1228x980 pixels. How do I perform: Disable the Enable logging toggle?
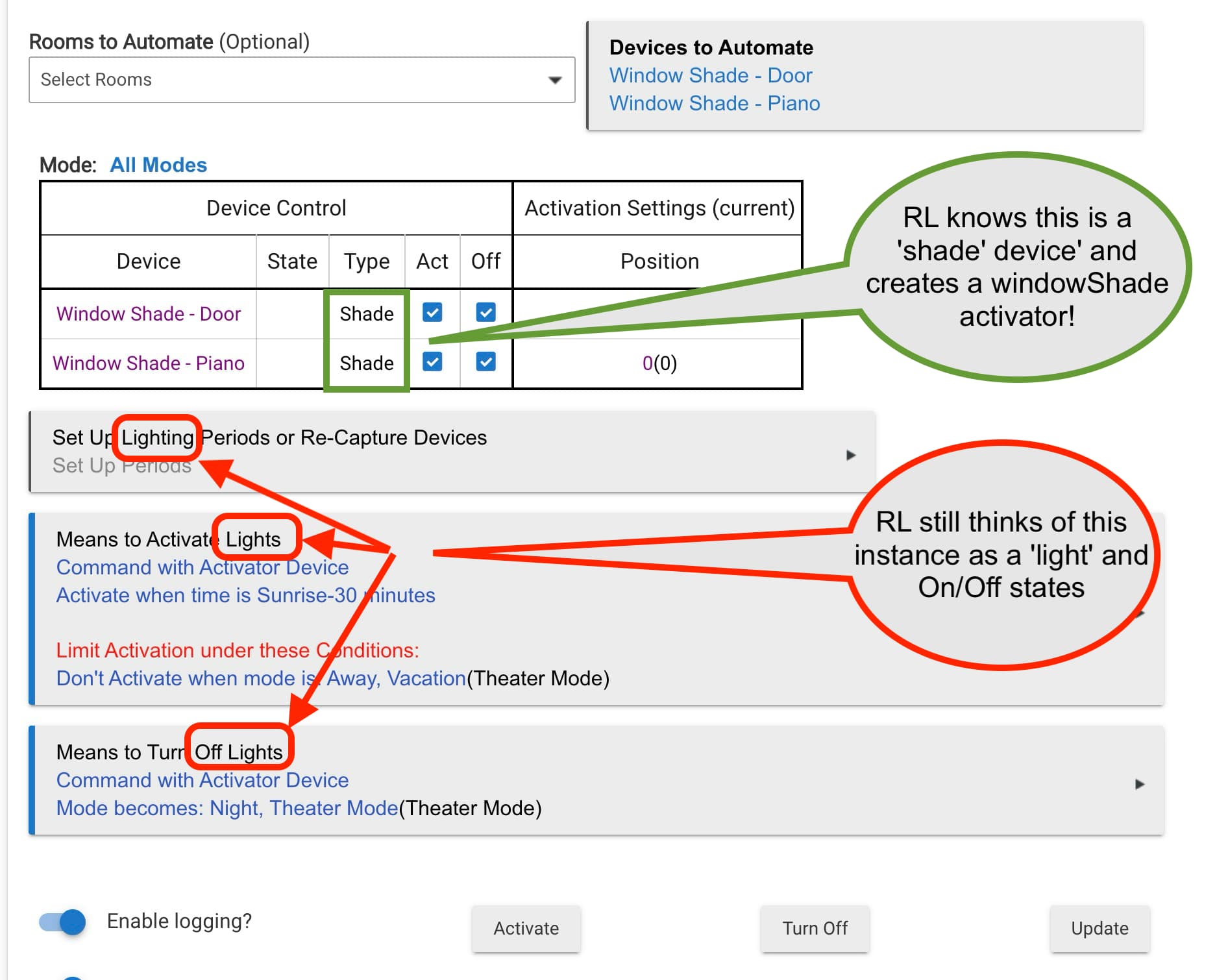click(x=62, y=922)
